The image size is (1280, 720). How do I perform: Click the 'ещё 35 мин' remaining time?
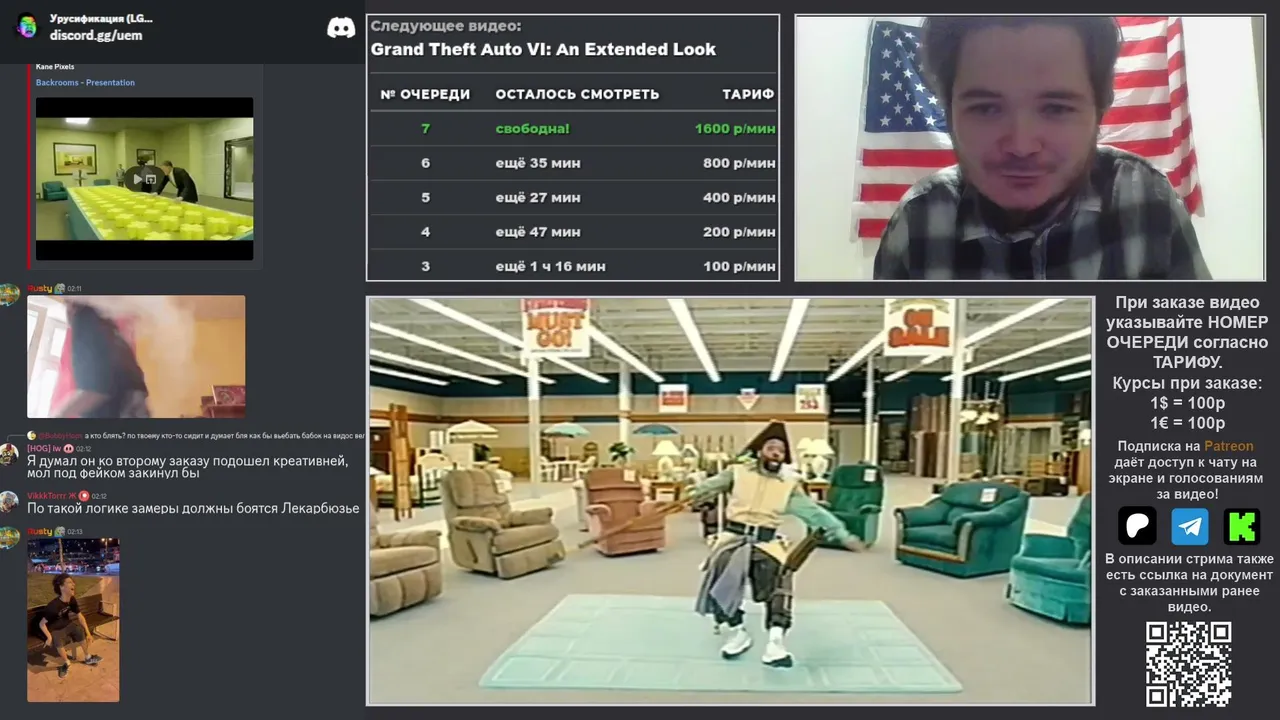[x=538, y=163]
